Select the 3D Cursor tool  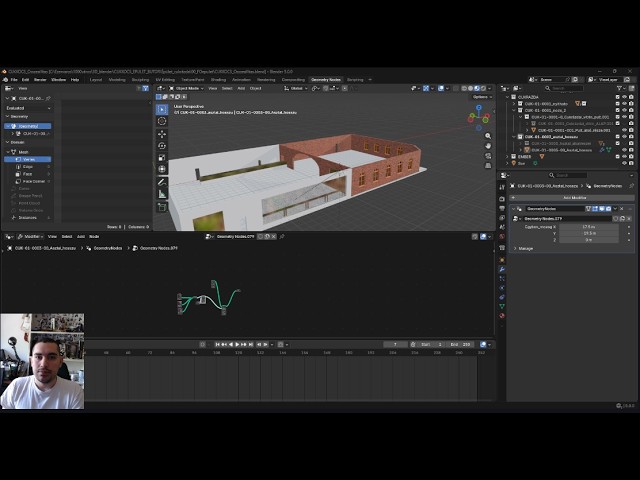162,121
